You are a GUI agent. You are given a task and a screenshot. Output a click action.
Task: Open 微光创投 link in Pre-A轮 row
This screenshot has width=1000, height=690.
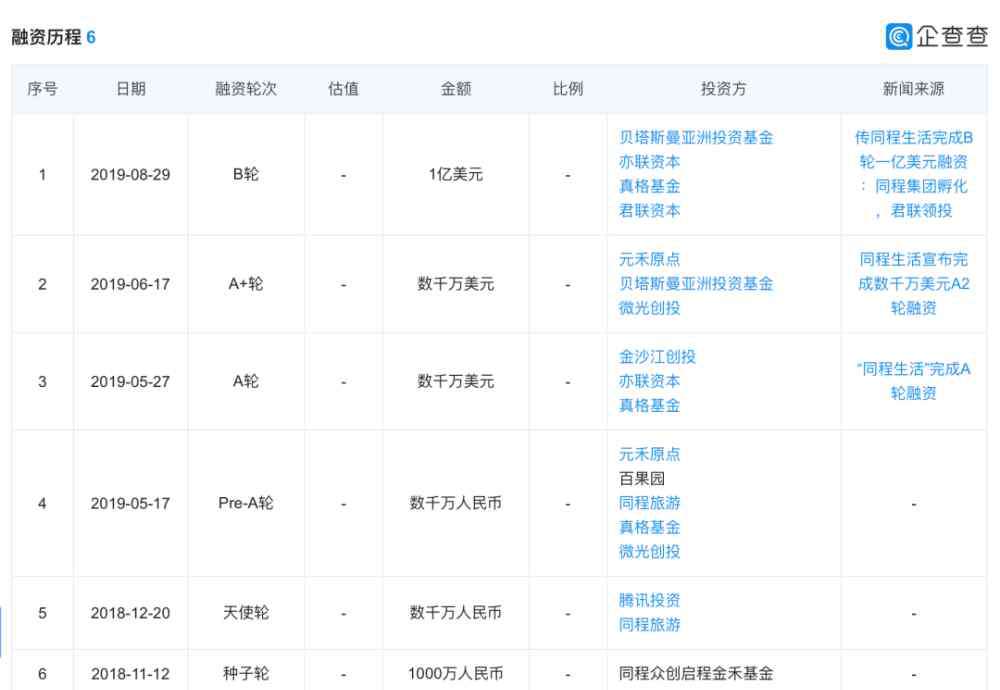(x=649, y=552)
